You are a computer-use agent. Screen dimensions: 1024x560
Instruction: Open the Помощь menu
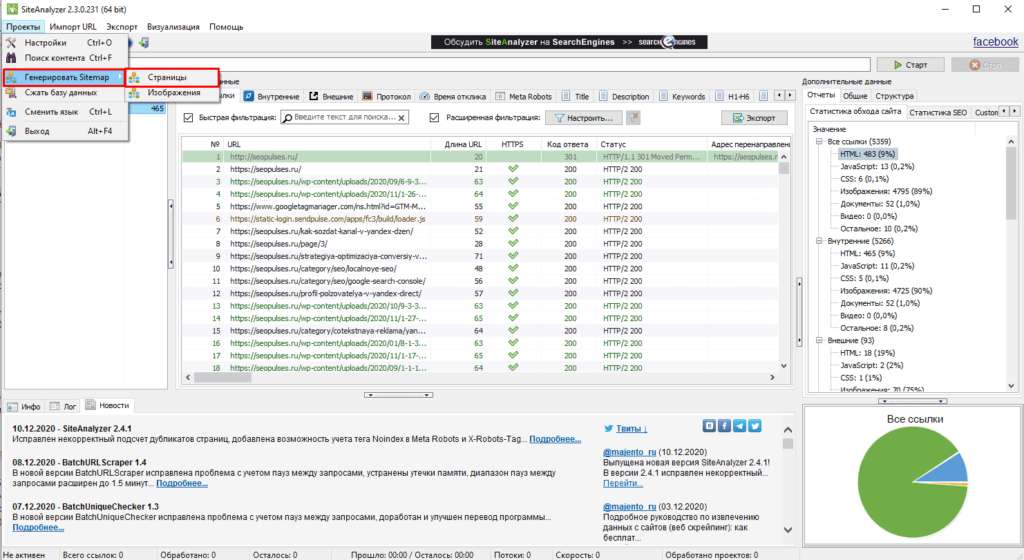coord(226,27)
